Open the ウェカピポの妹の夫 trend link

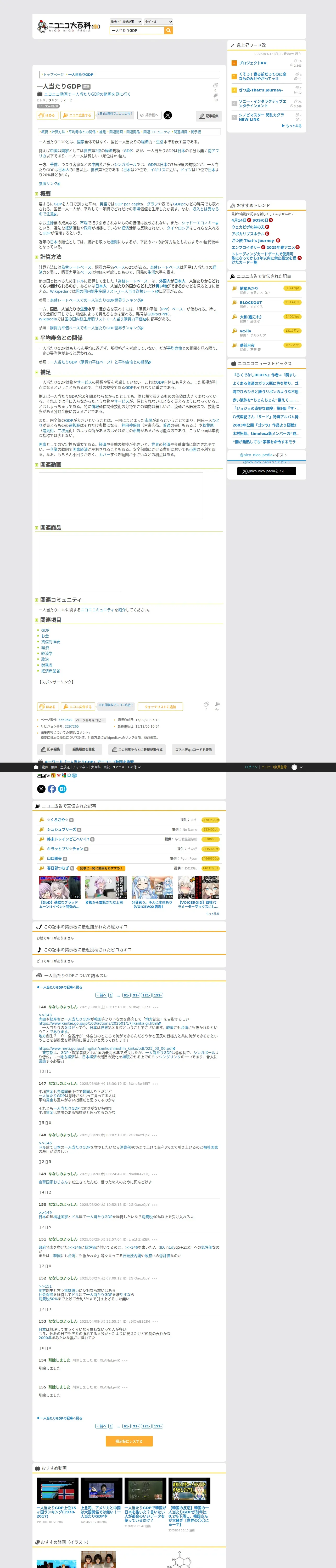[x=248, y=227]
